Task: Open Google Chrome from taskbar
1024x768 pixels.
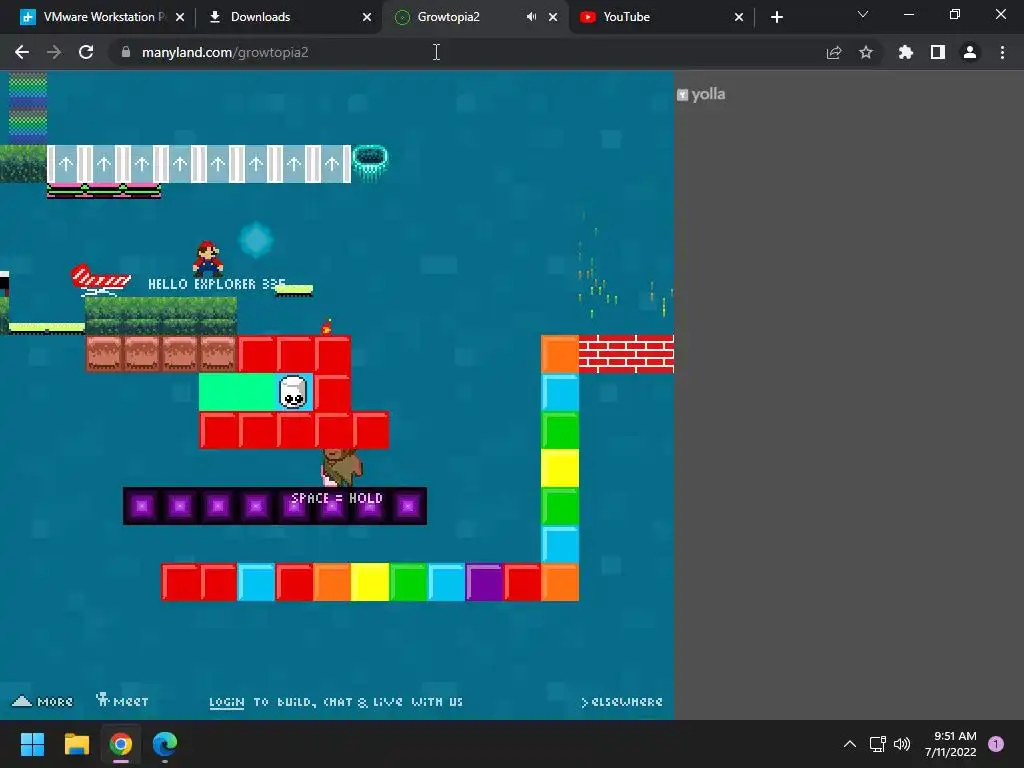Action: click(121, 744)
